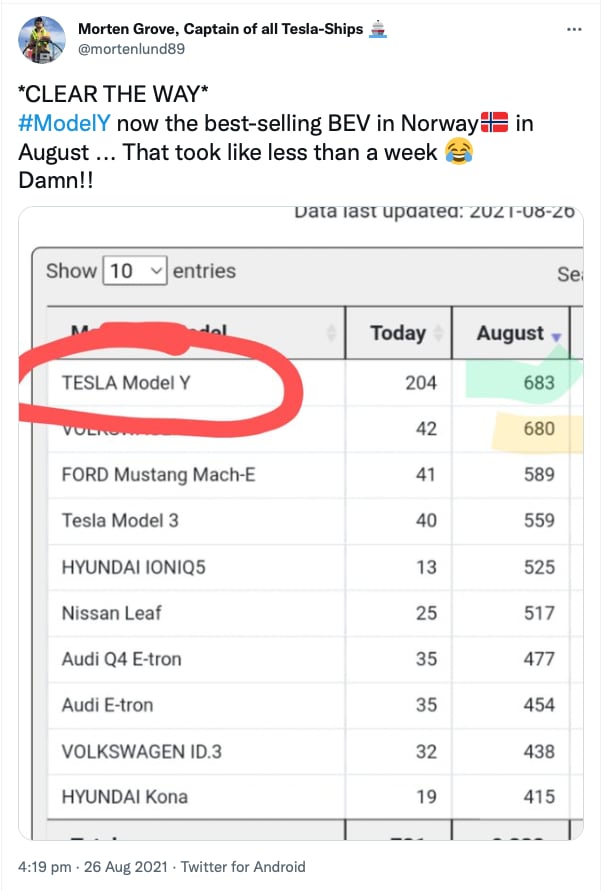Click the Norway flag emoji in the tweet
Viewport: 607px width, 891px height.
pyautogui.click(x=494, y=123)
